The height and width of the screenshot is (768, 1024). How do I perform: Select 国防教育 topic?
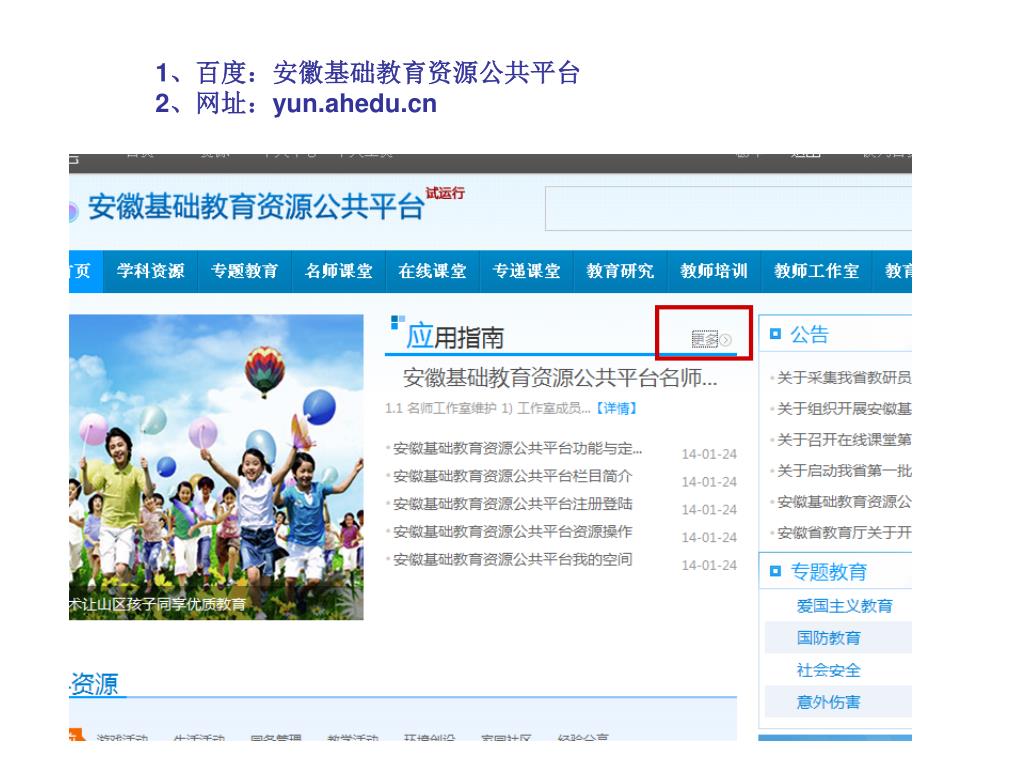pos(829,638)
